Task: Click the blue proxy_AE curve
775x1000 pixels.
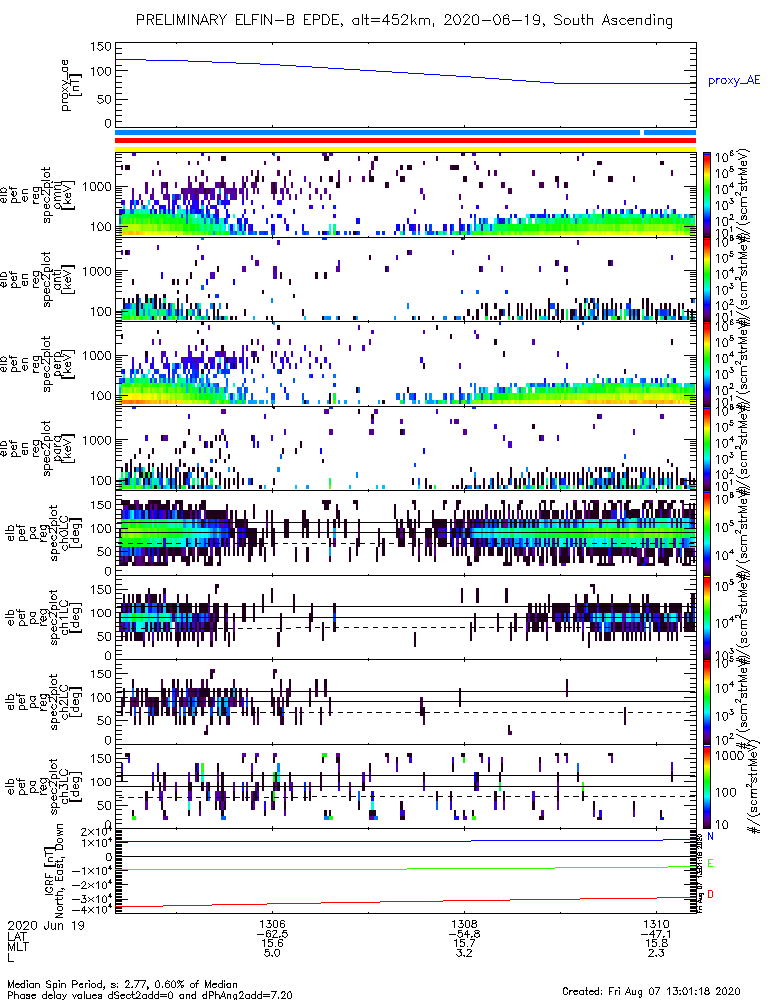Action: (405, 71)
